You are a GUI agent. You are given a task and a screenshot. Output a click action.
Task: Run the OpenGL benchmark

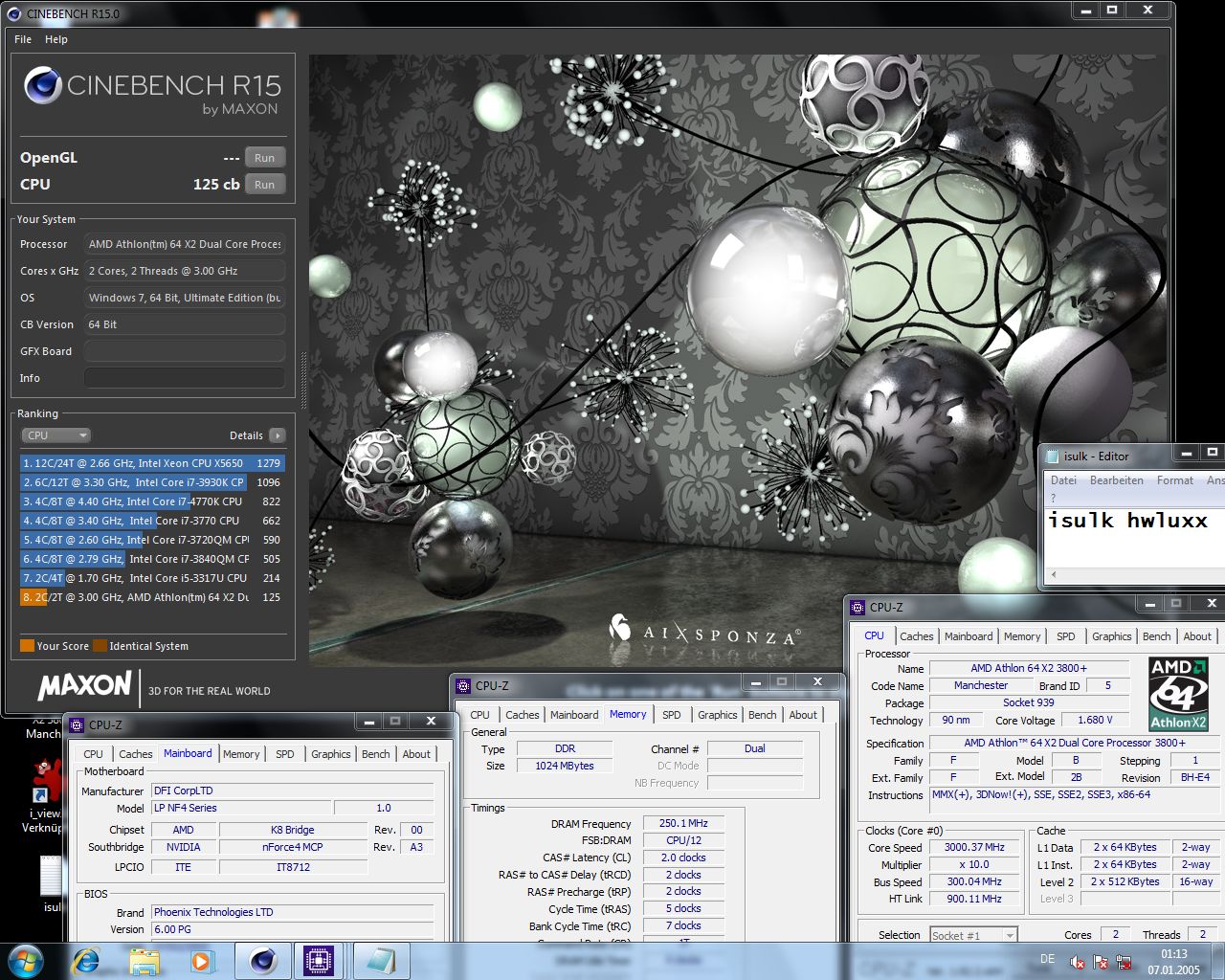[265, 158]
